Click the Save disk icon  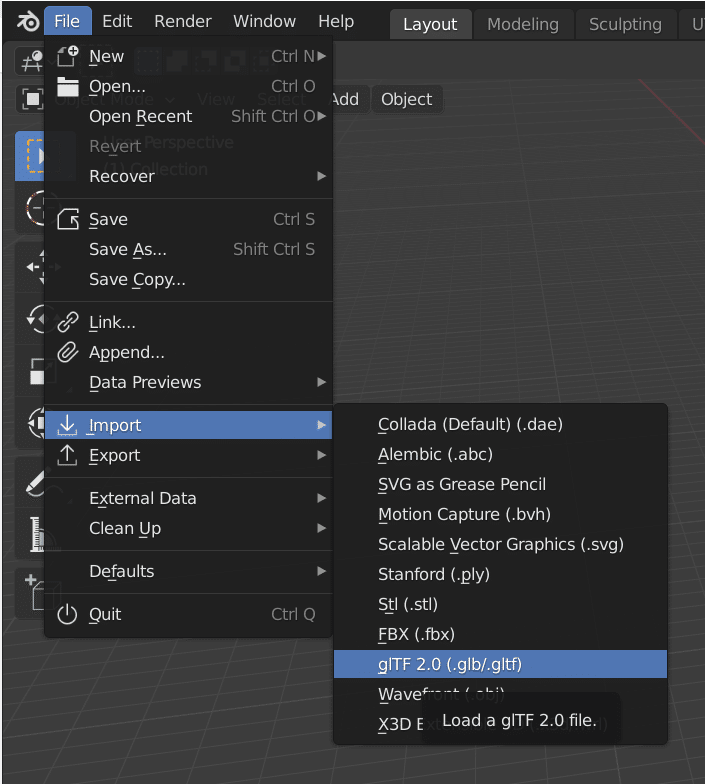68,219
